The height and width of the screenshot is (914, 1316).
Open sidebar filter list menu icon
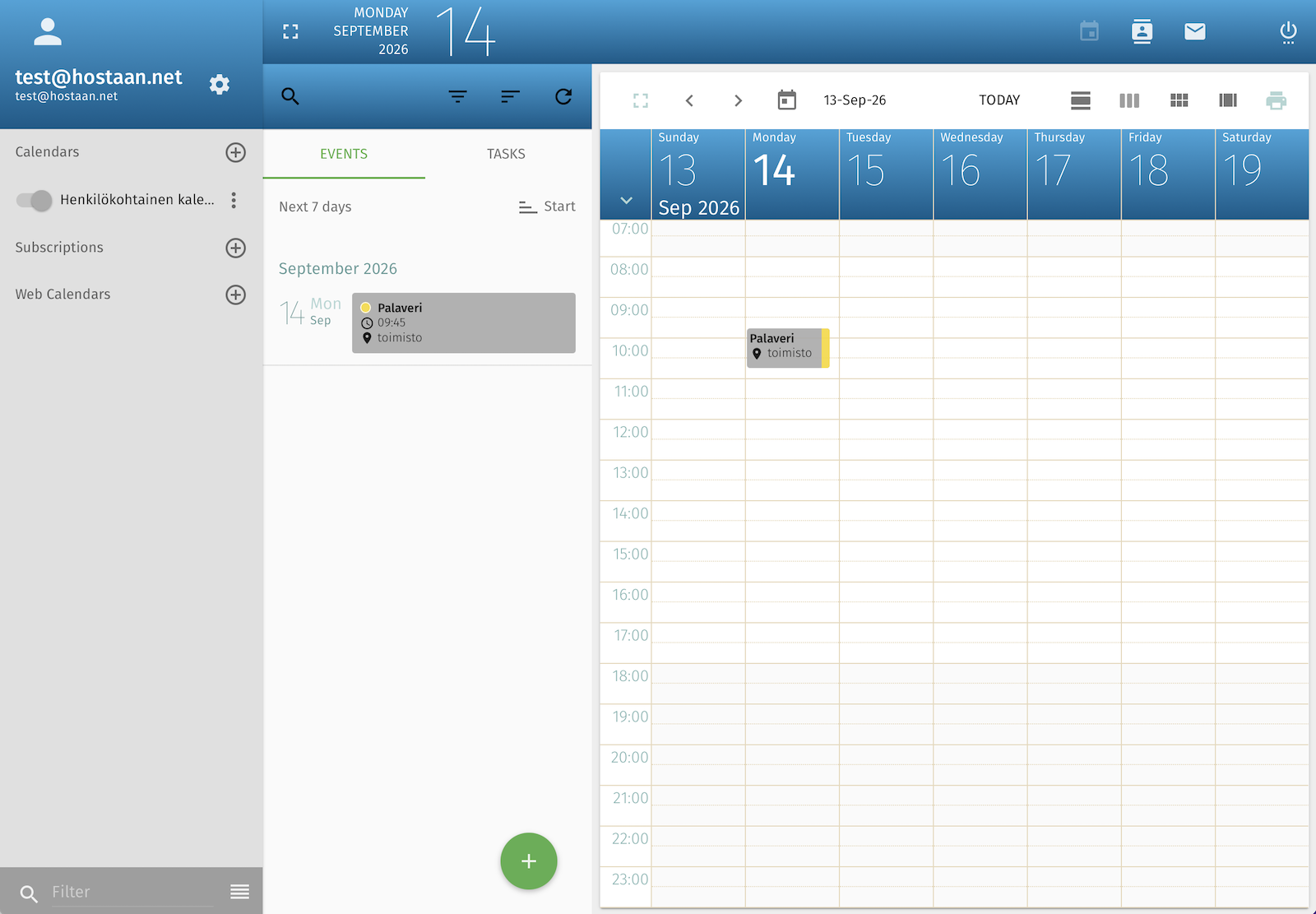[239, 892]
